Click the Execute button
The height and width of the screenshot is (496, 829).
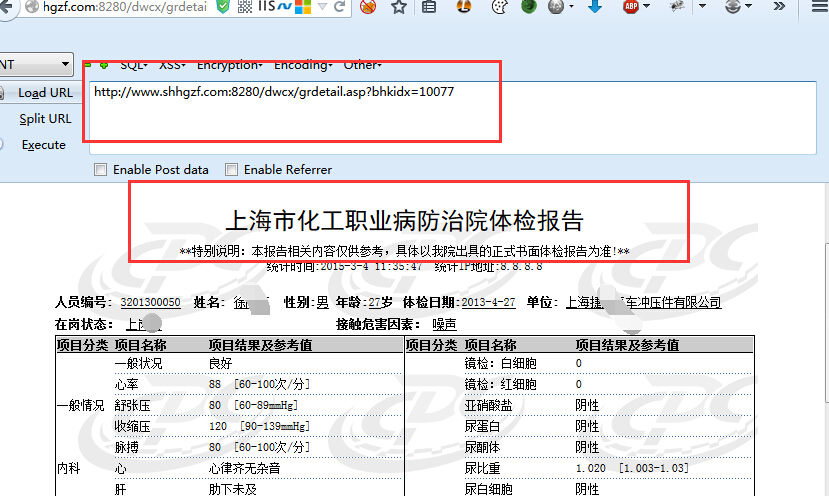[x=43, y=145]
